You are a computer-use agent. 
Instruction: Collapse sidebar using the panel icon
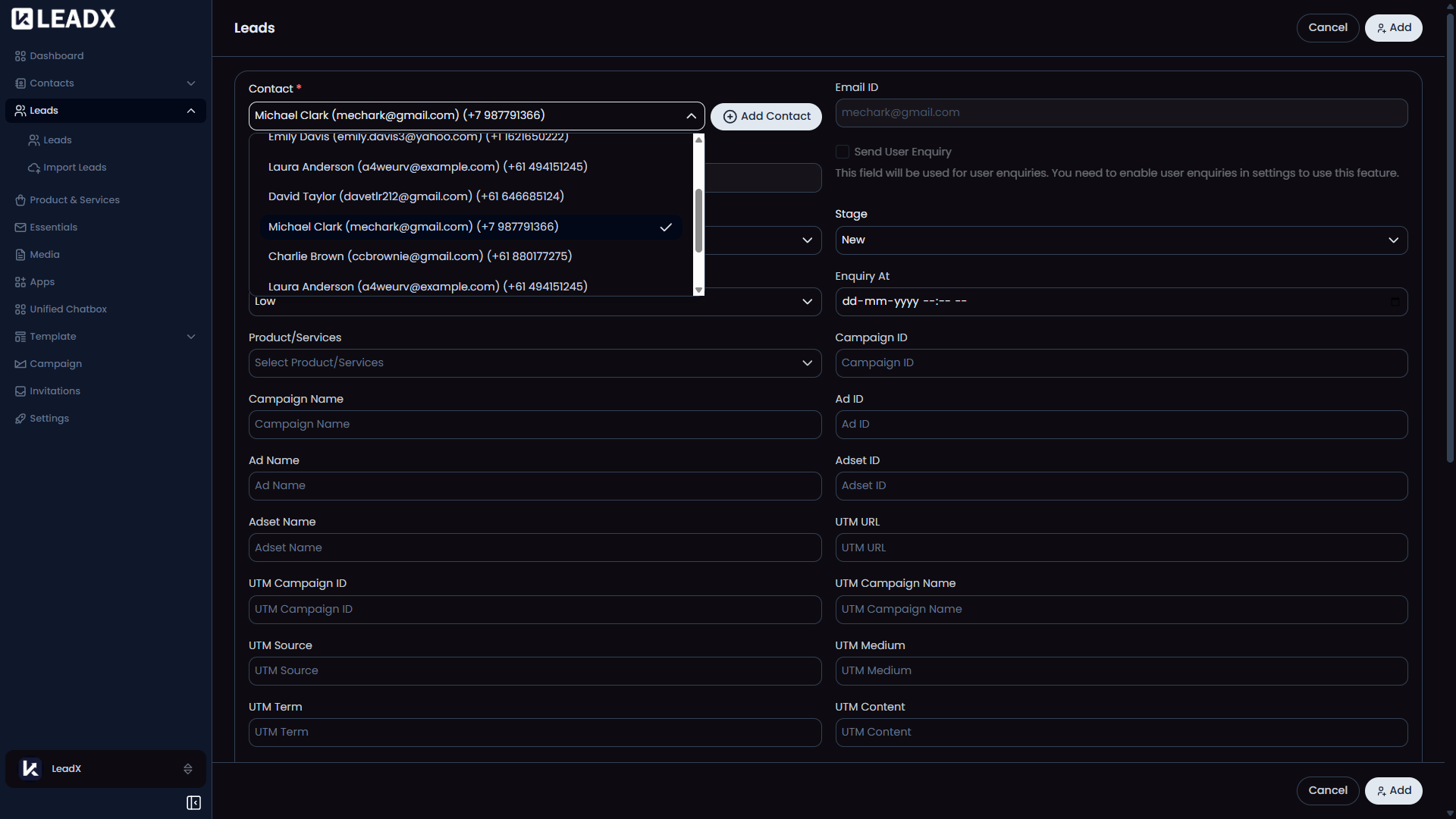[193, 803]
